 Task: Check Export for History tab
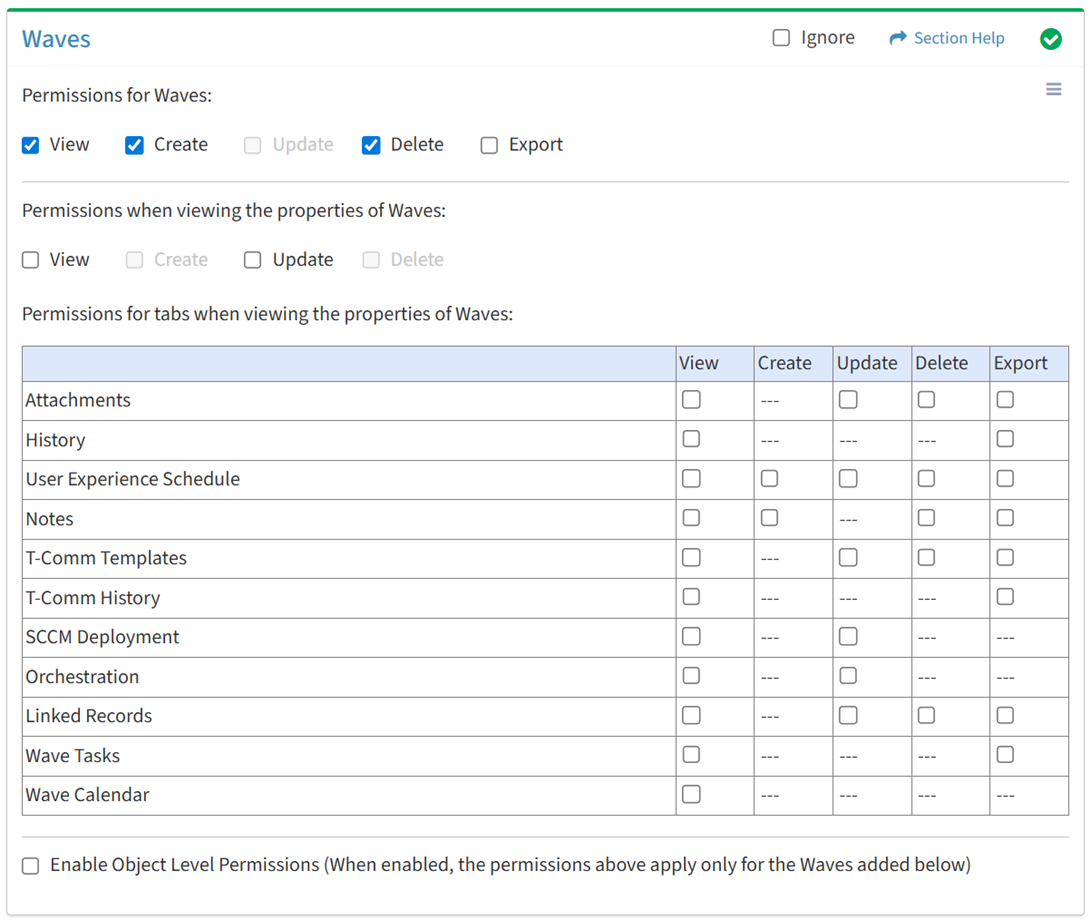(x=1005, y=439)
